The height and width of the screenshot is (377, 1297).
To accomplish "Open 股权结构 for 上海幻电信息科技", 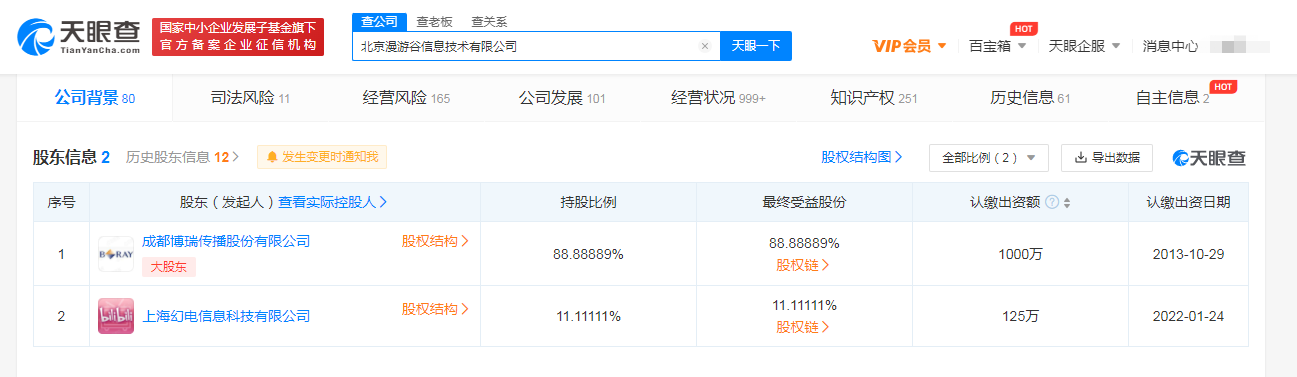I will pyautogui.click(x=435, y=309).
